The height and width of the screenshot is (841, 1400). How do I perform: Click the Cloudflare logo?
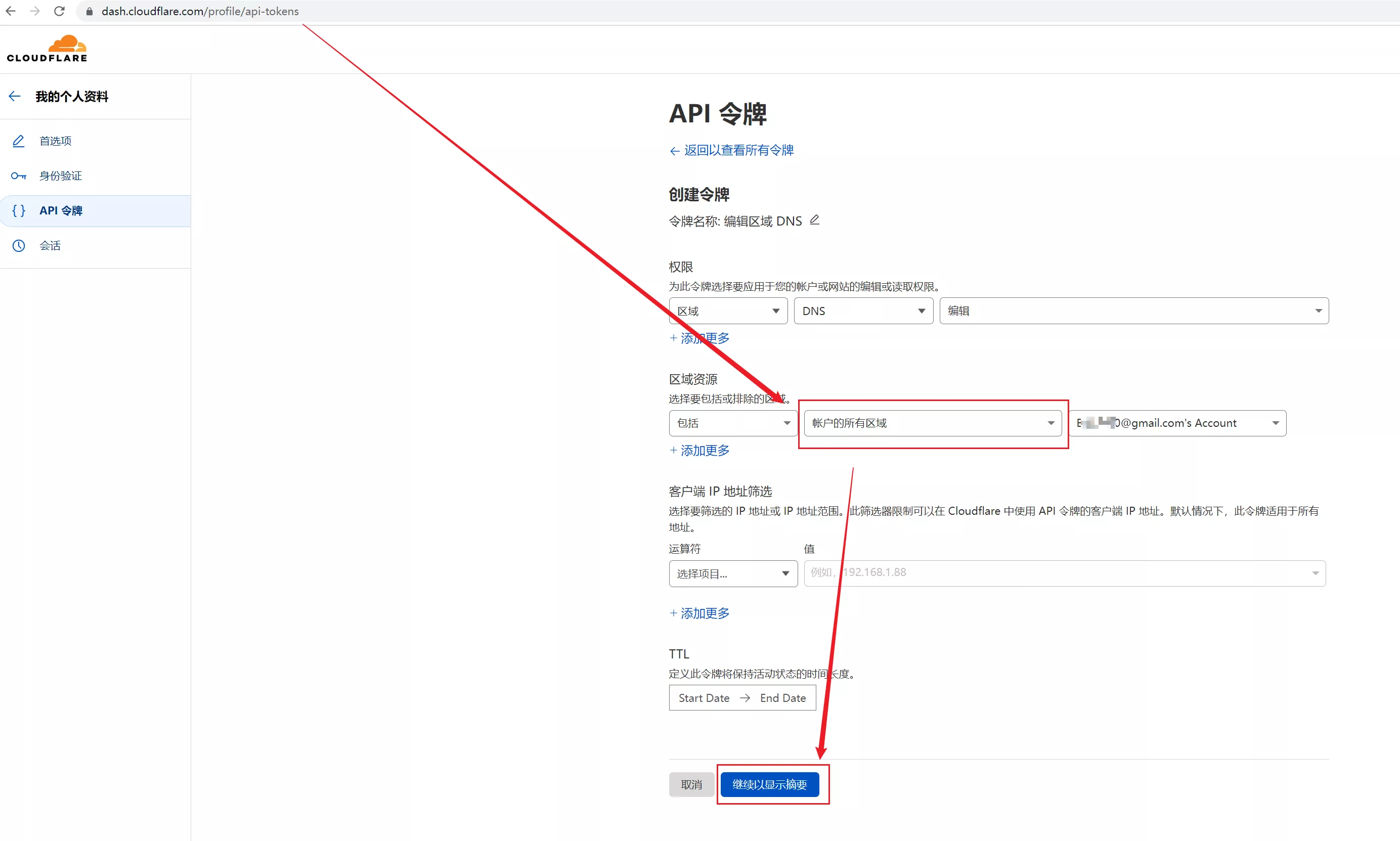(48, 49)
